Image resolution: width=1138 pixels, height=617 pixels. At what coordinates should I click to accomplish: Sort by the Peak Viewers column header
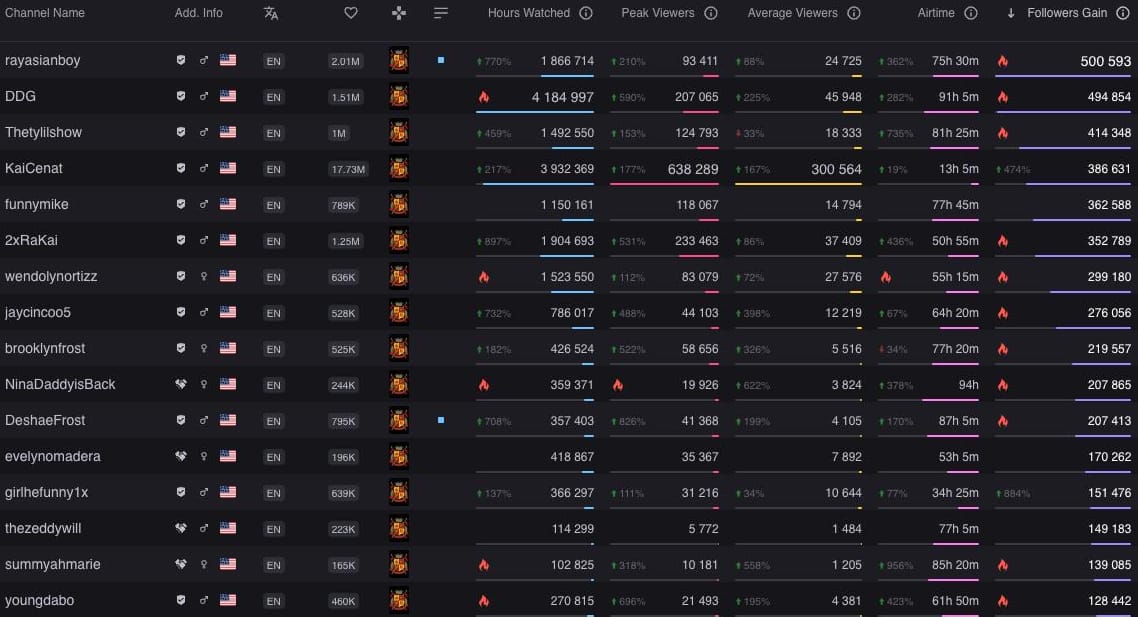658,13
